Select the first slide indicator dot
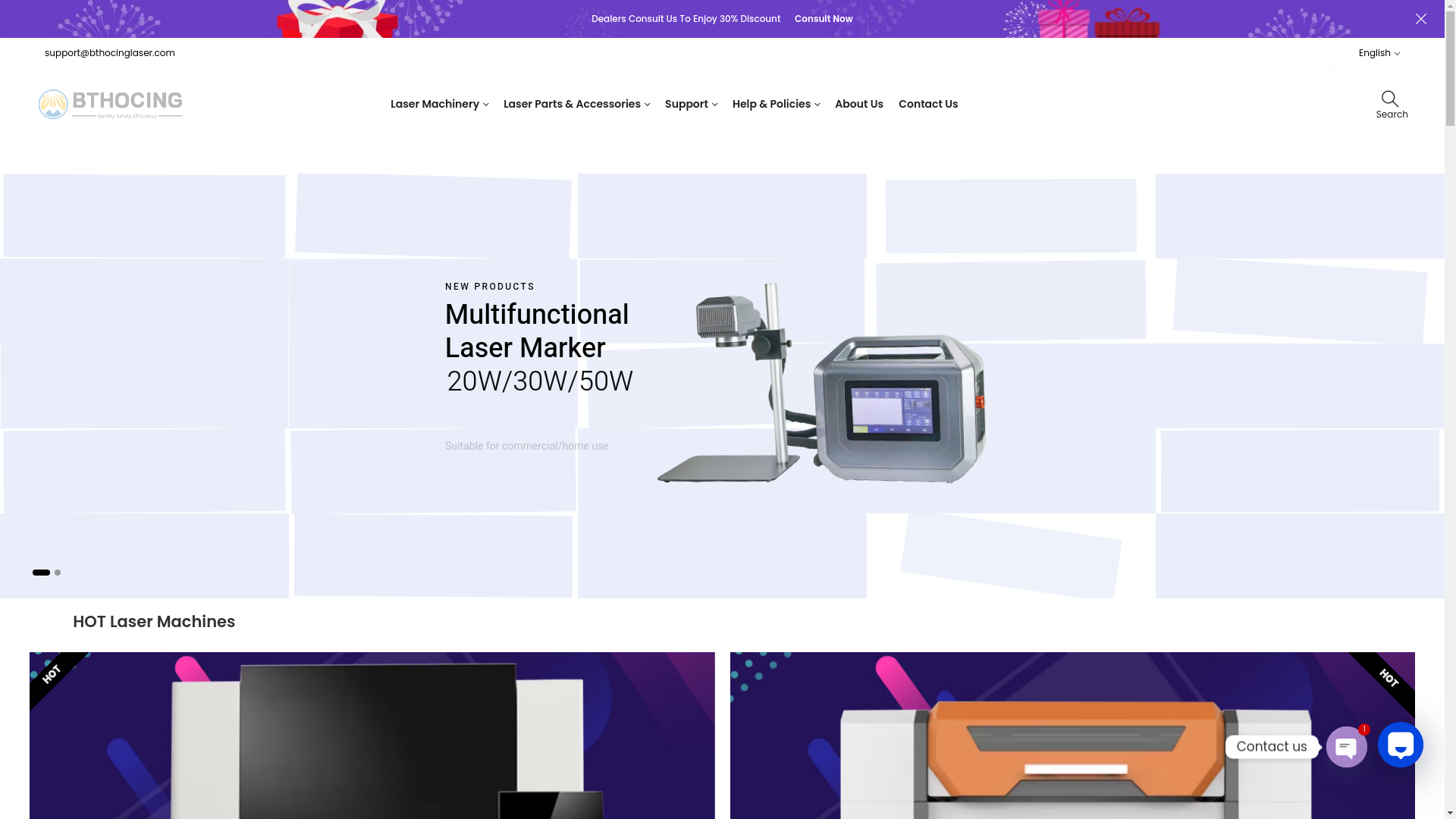Screen dimensions: 1456x819 pyautogui.click(x=41, y=573)
